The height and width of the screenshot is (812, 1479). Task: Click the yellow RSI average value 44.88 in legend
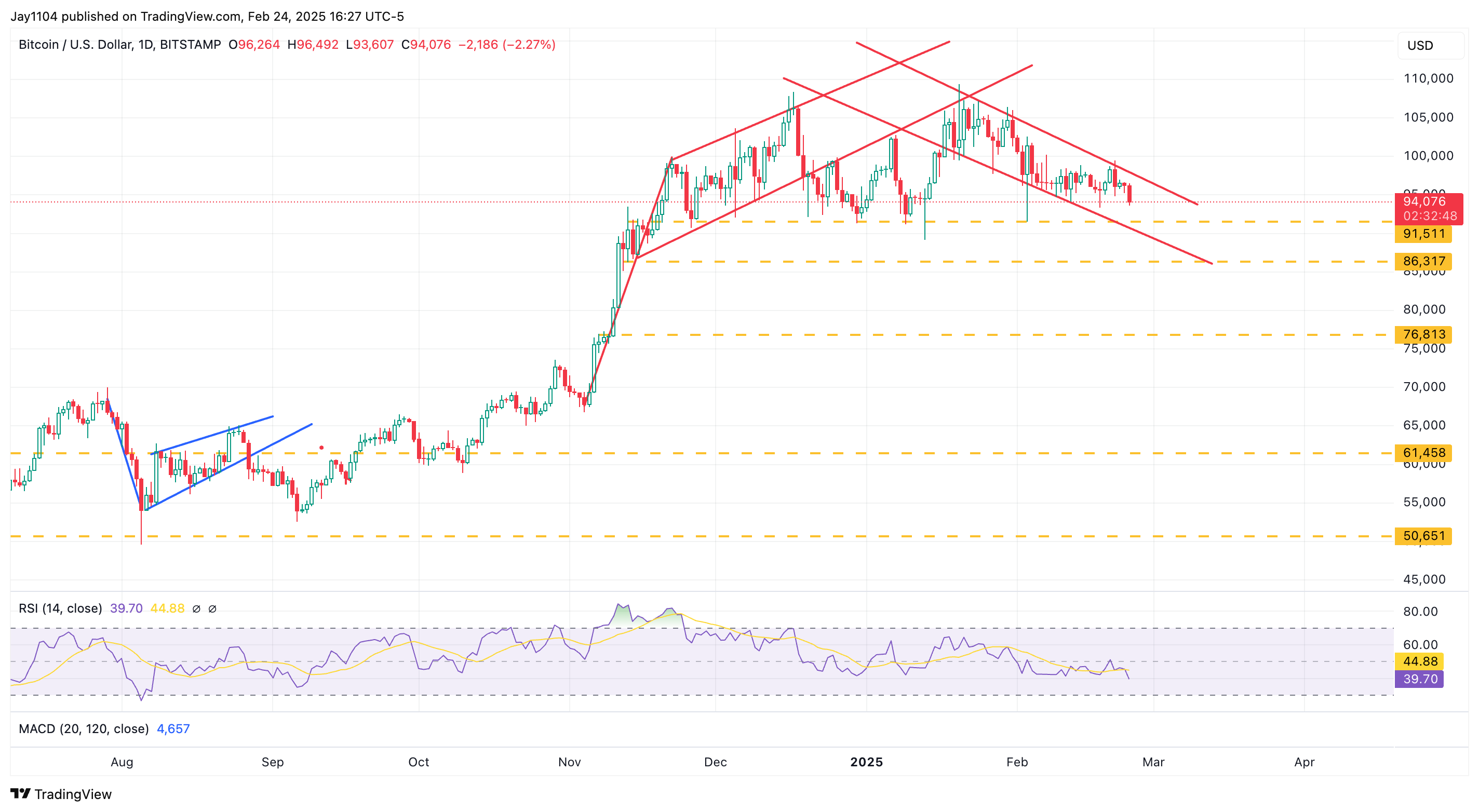coord(167,608)
